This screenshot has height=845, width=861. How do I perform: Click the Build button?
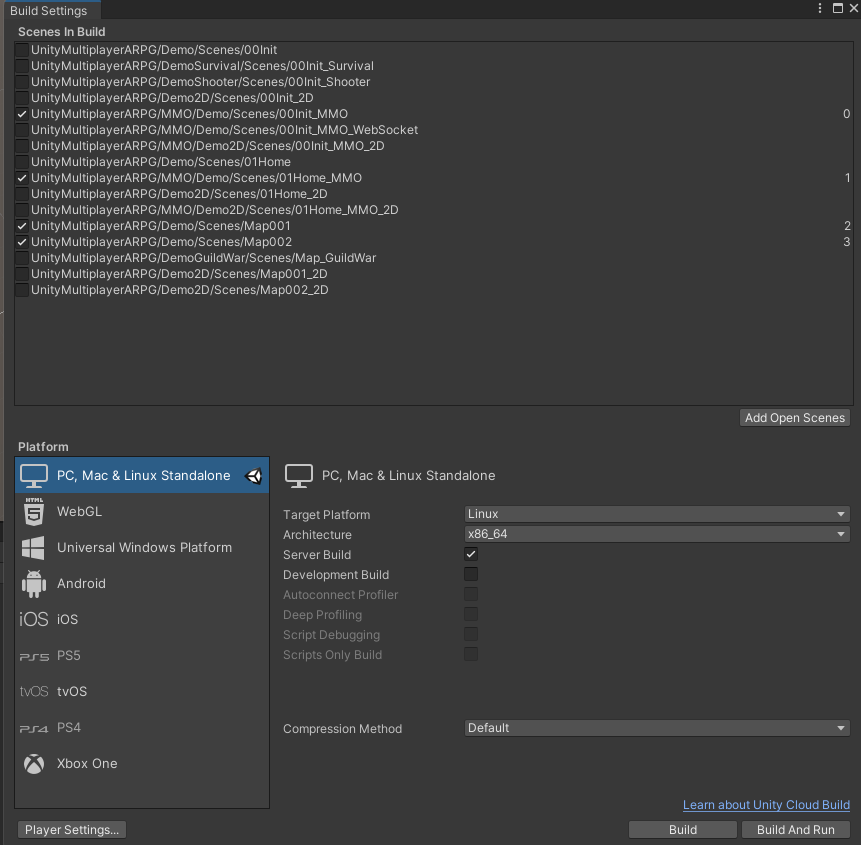coord(682,829)
